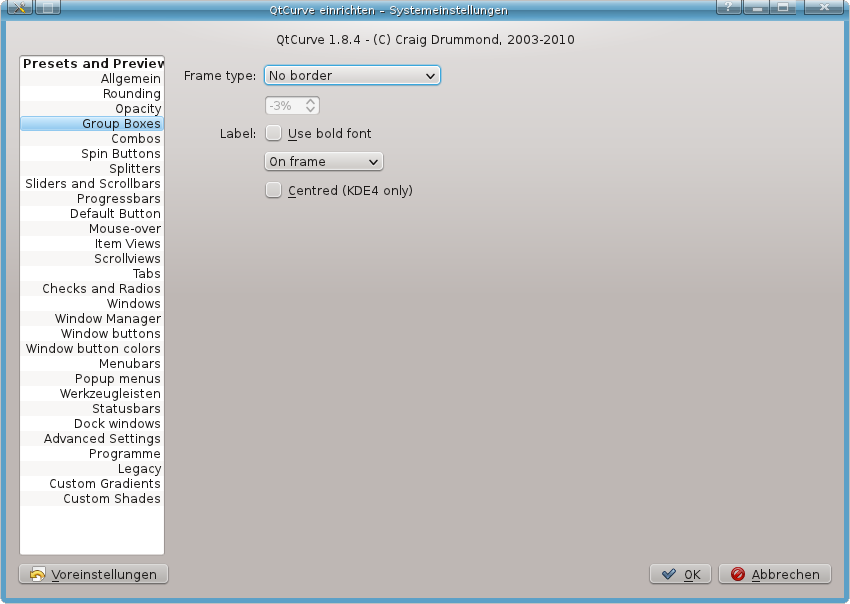Image resolution: width=850 pixels, height=604 pixels.
Task: Click the Voreinstellungen defaults button
Action: pyautogui.click(x=94, y=574)
